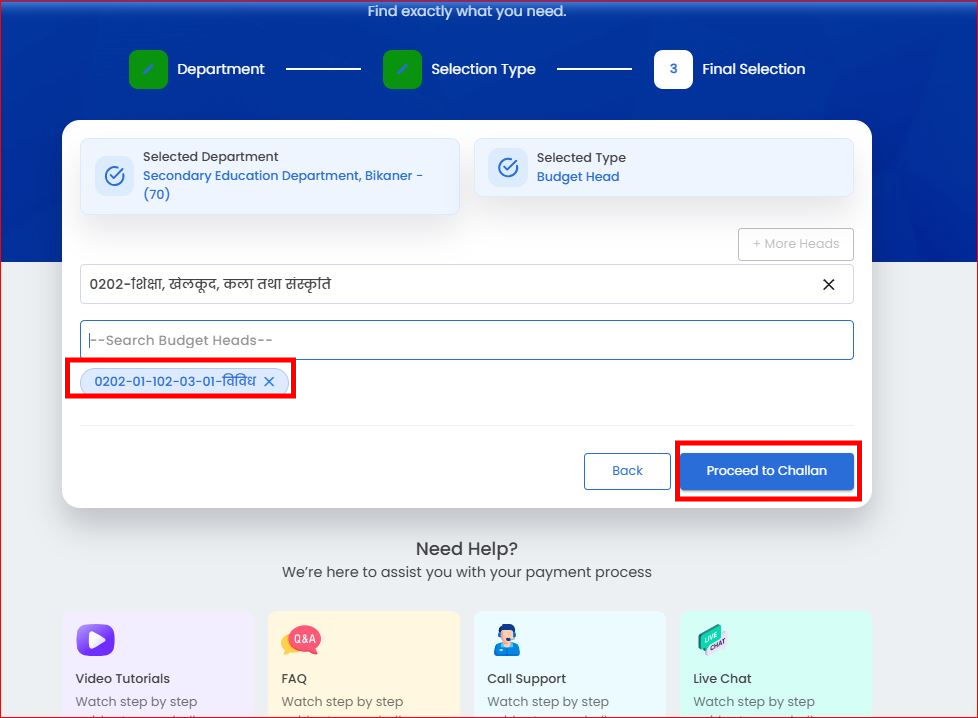Click the More Heads button
978x718 pixels.
tap(795, 244)
